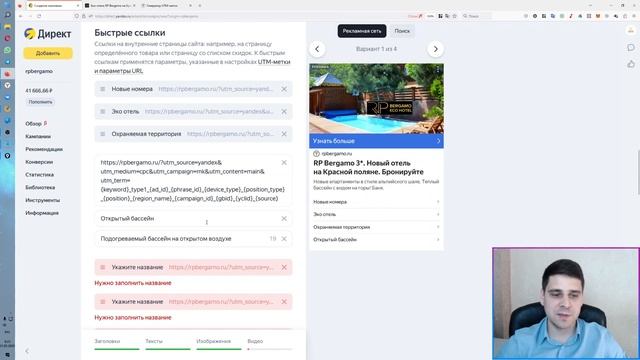
Task: Remove the 'Новые номера' quick link
Action: point(284,89)
